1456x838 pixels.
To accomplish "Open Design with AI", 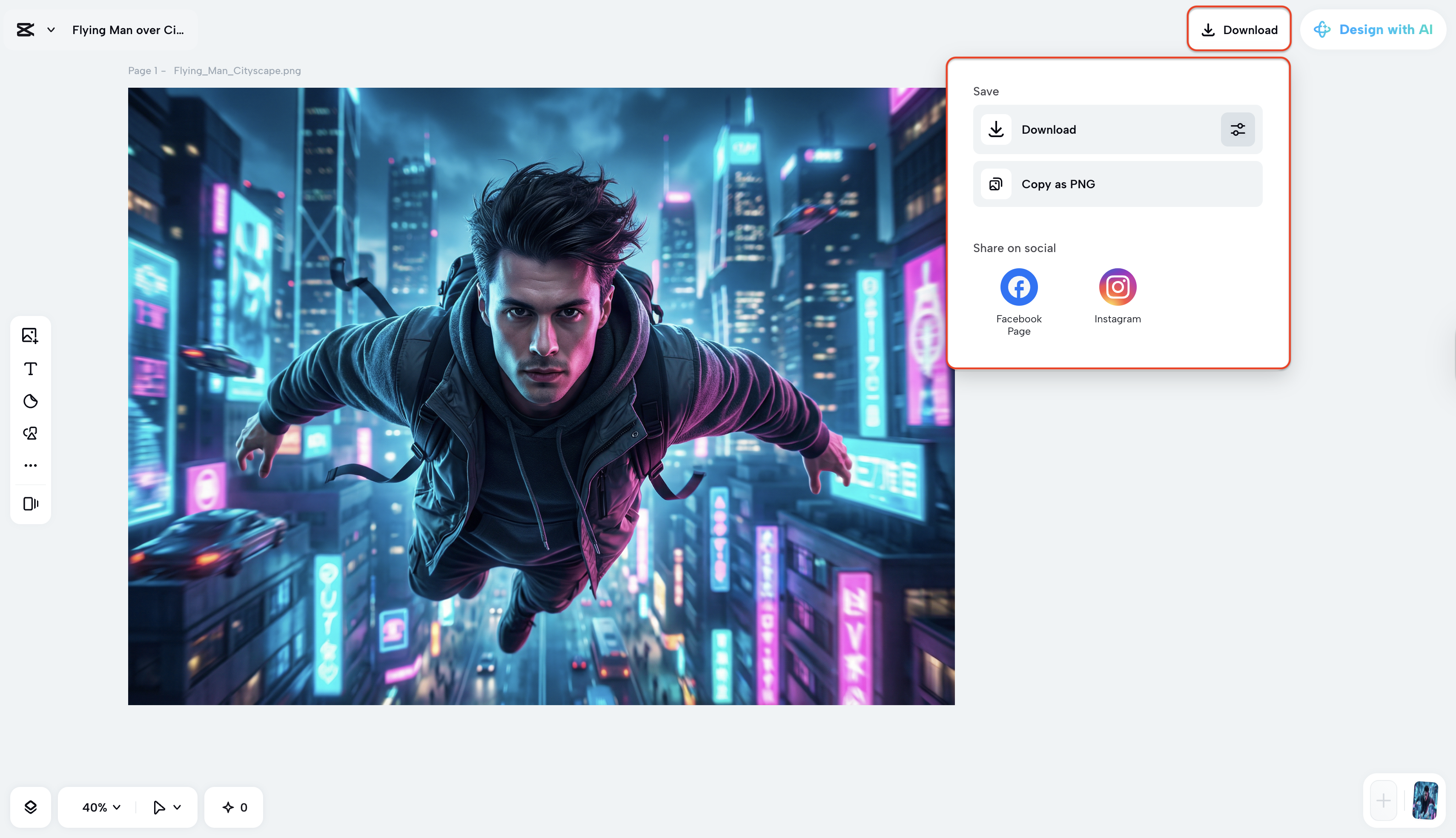I will coord(1373,30).
